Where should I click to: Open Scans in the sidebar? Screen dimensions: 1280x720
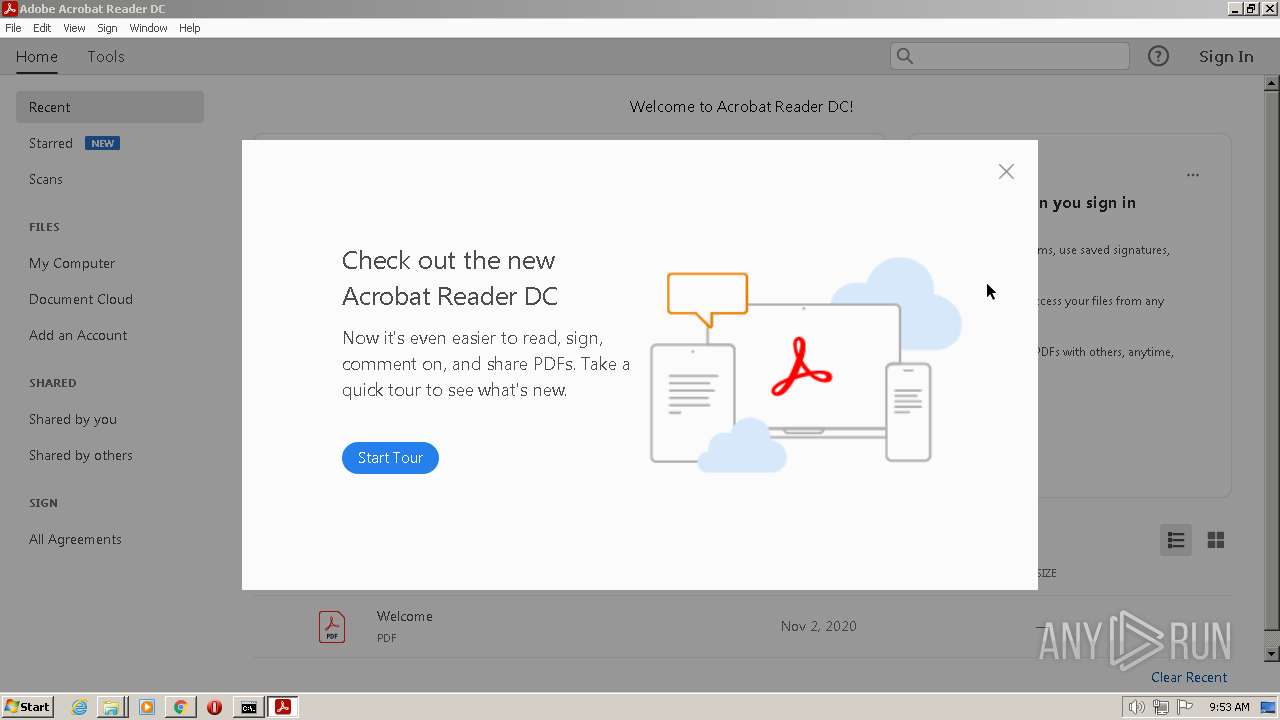[x=46, y=179]
